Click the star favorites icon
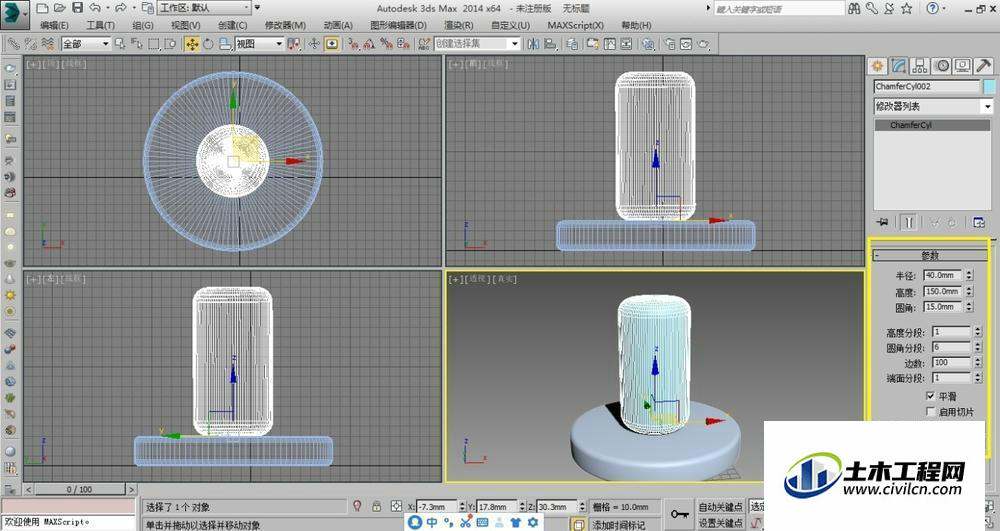 tap(906, 8)
